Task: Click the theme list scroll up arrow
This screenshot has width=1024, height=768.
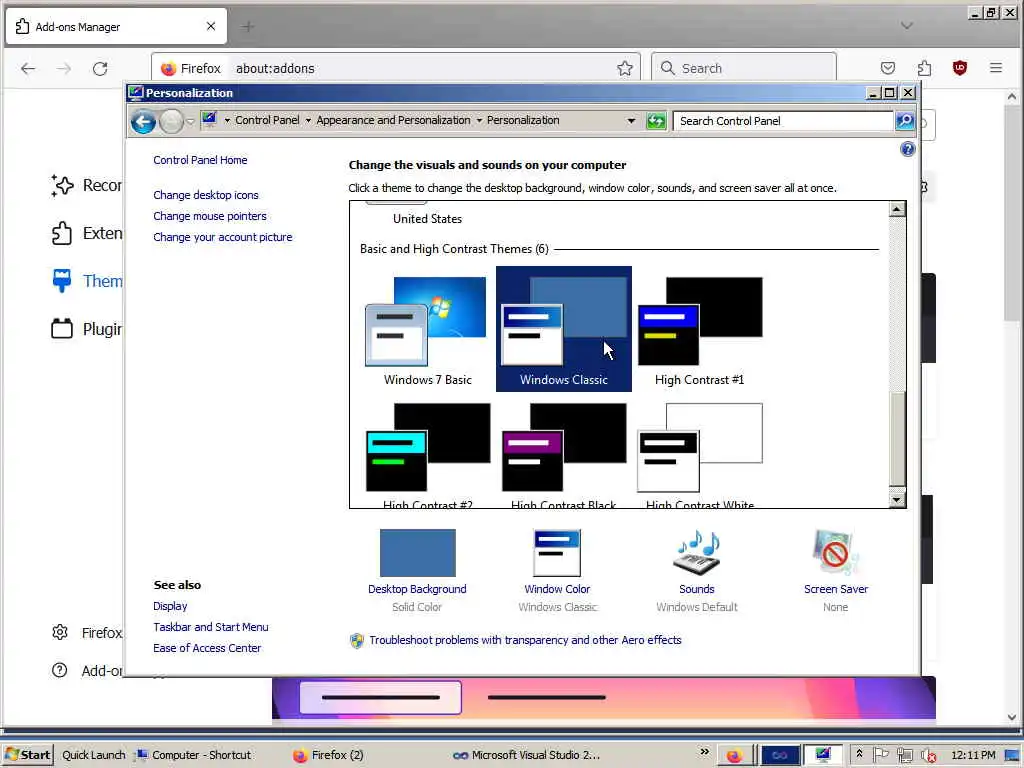Action: (x=897, y=209)
